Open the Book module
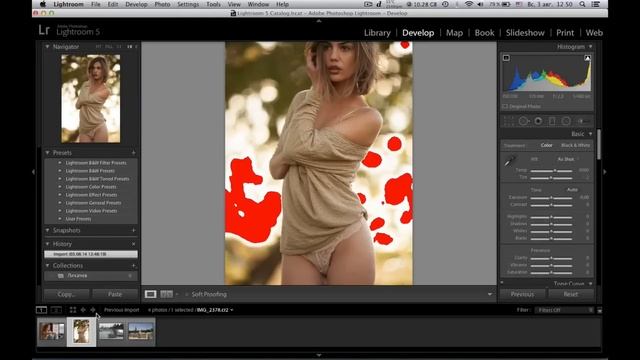 484,33
